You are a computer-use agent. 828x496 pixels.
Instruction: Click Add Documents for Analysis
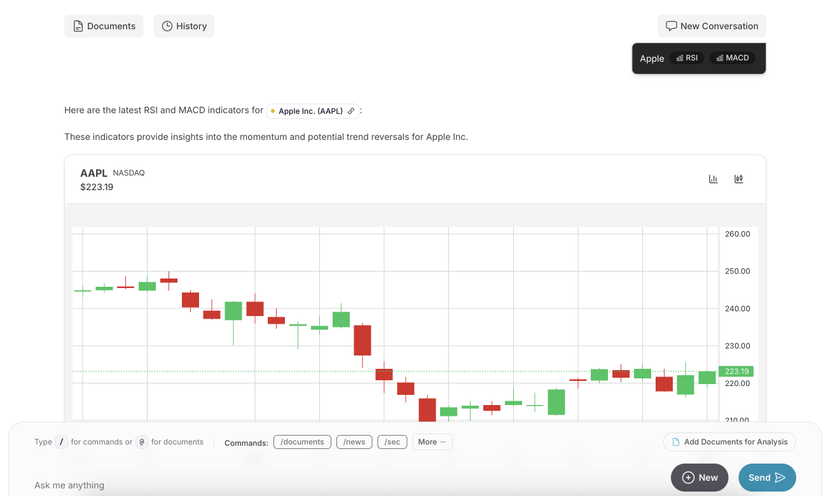729,442
